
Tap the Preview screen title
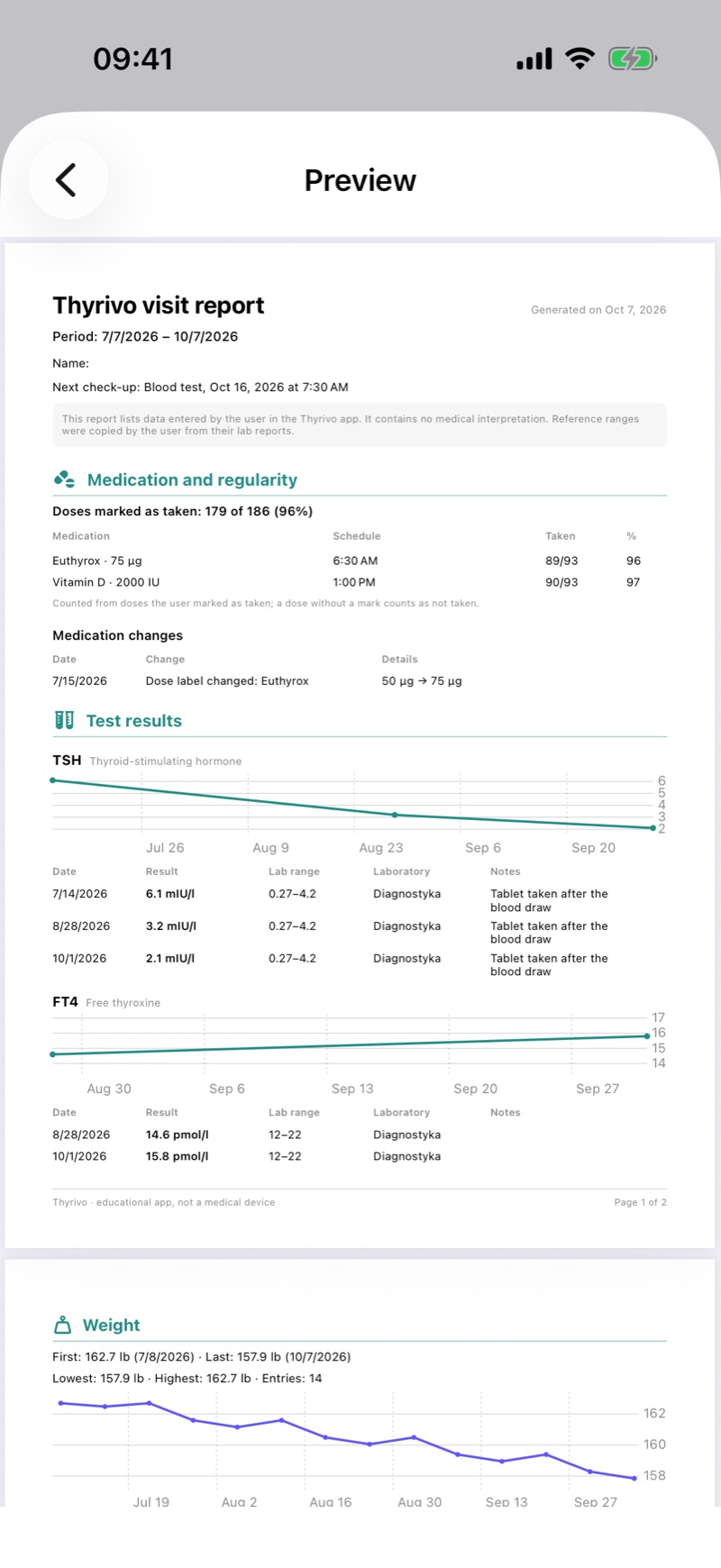click(360, 180)
